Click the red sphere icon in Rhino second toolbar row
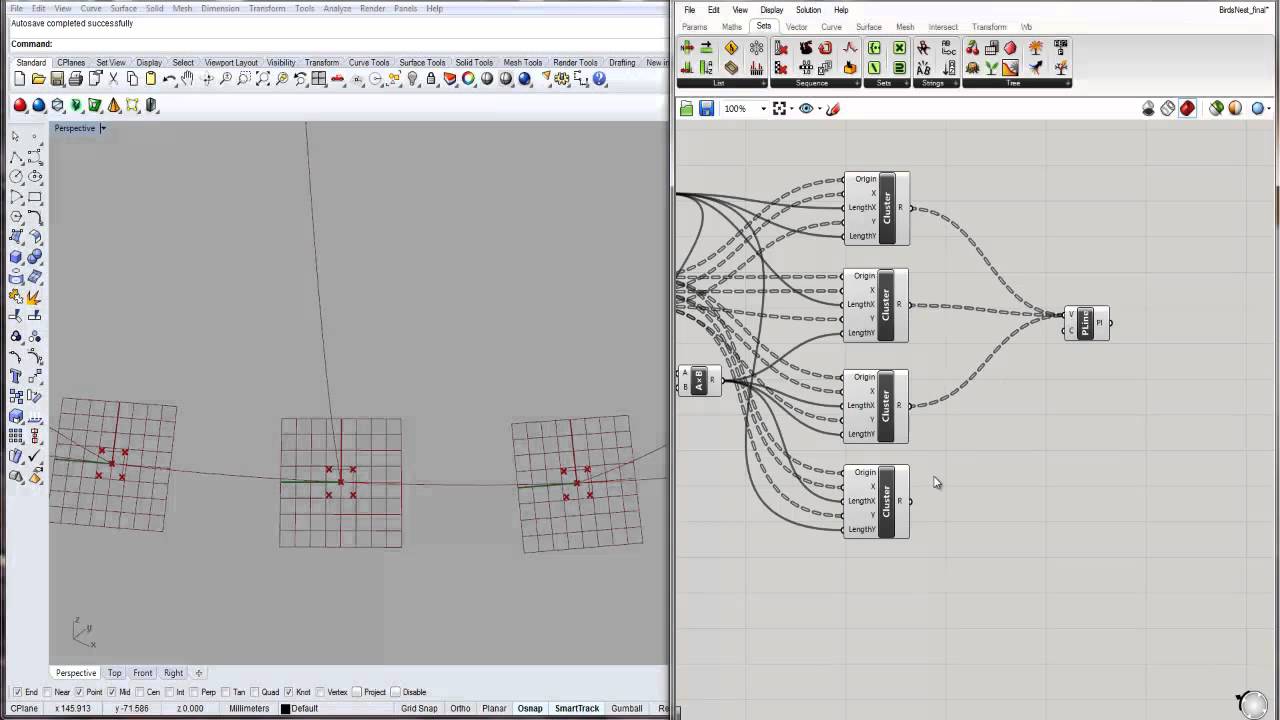 tap(20, 105)
